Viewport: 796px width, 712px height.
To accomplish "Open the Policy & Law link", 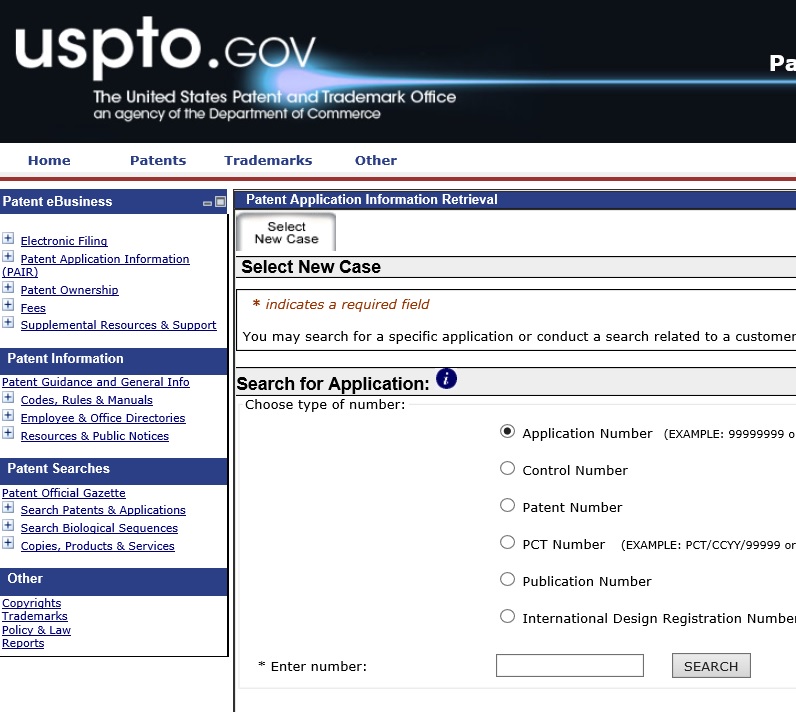I will tap(36, 630).
